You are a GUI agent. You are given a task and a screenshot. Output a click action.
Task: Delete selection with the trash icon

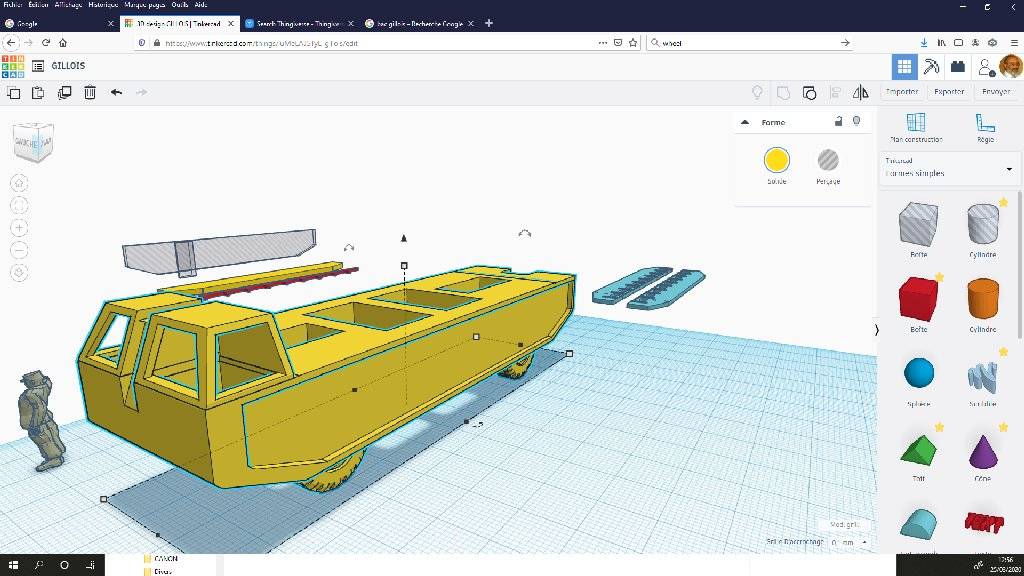click(x=90, y=93)
